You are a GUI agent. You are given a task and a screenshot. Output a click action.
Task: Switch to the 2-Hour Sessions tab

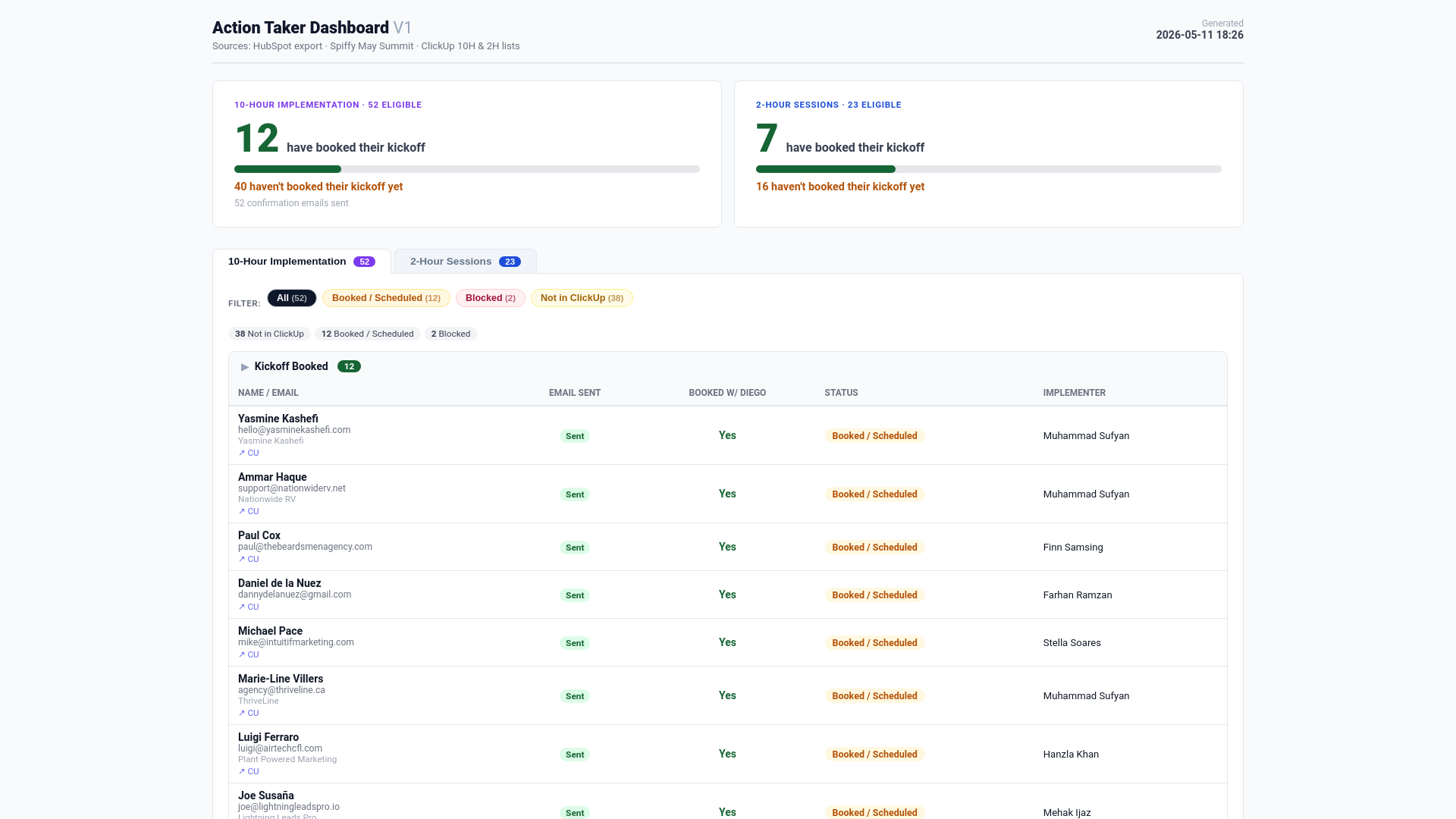tap(466, 262)
